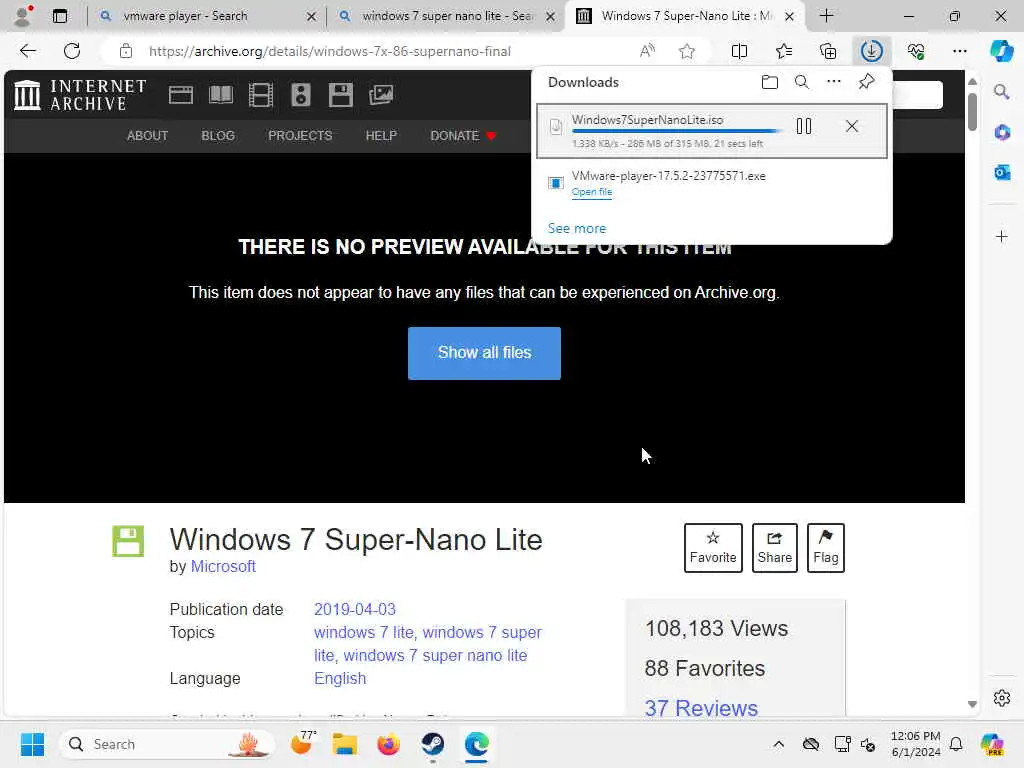This screenshot has height=768, width=1024.
Task: View site information lock icon
Action: pyautogui.click(x=126, y=51)
